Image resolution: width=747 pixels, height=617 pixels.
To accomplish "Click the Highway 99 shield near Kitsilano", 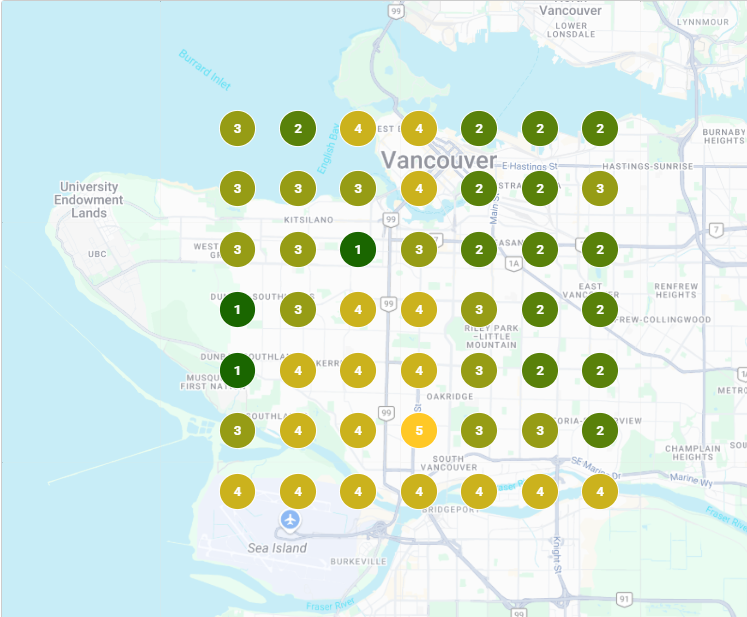I will [391, 220].
